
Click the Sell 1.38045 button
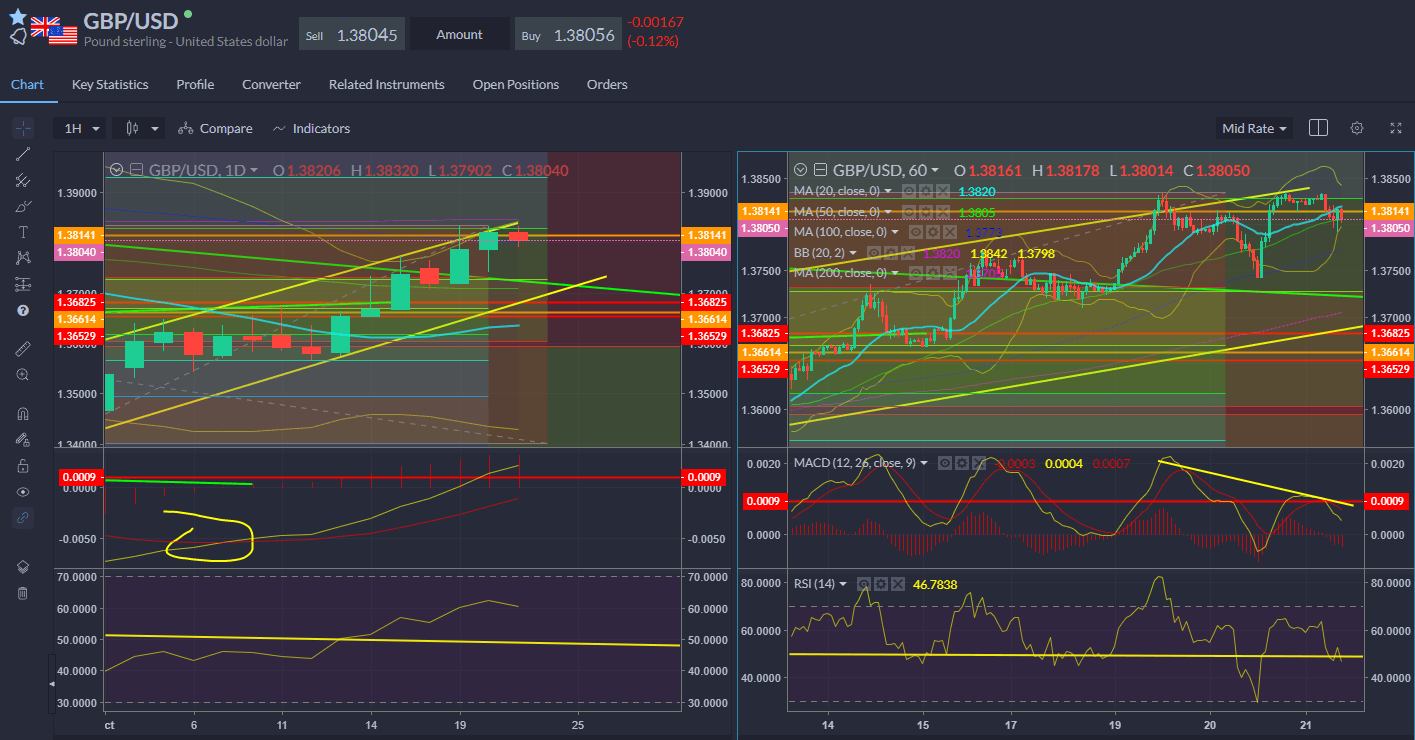[x=351, y=33]
